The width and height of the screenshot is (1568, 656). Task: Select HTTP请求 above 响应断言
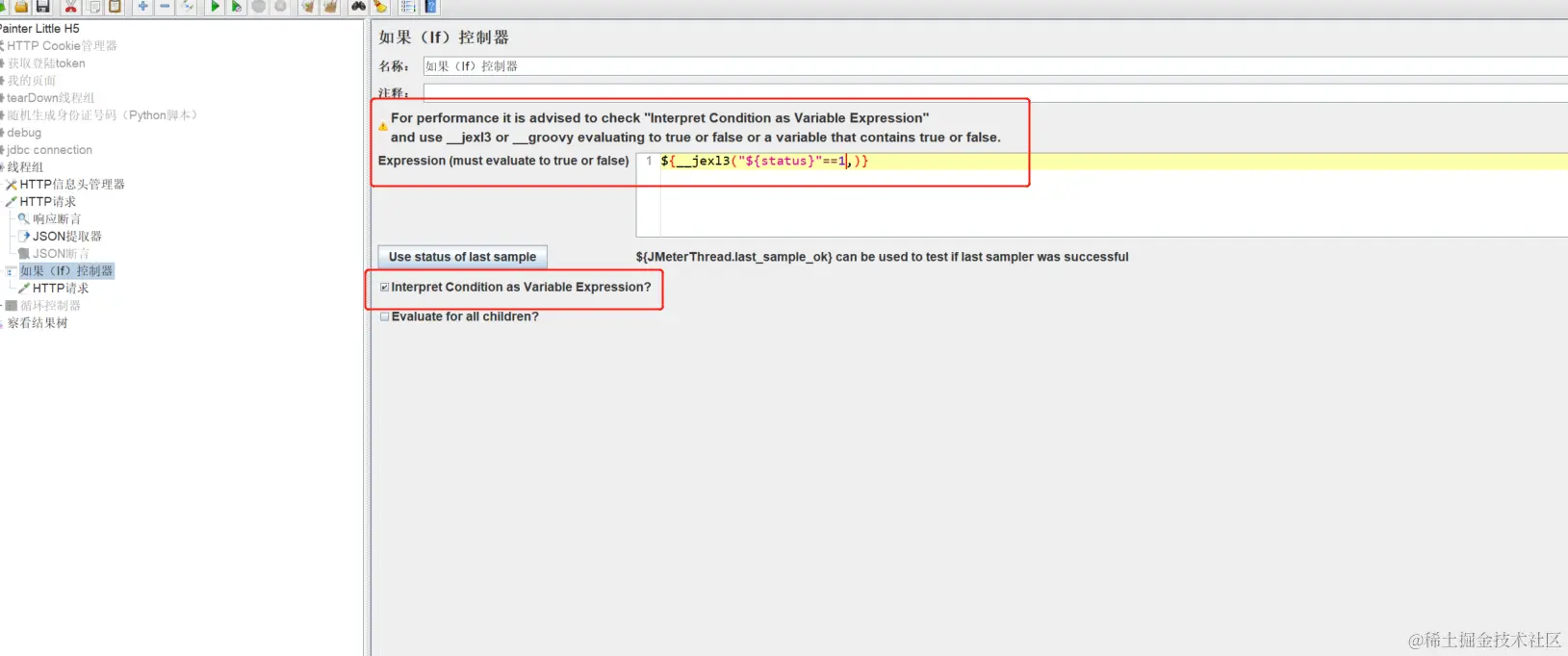tap(48, 202)
